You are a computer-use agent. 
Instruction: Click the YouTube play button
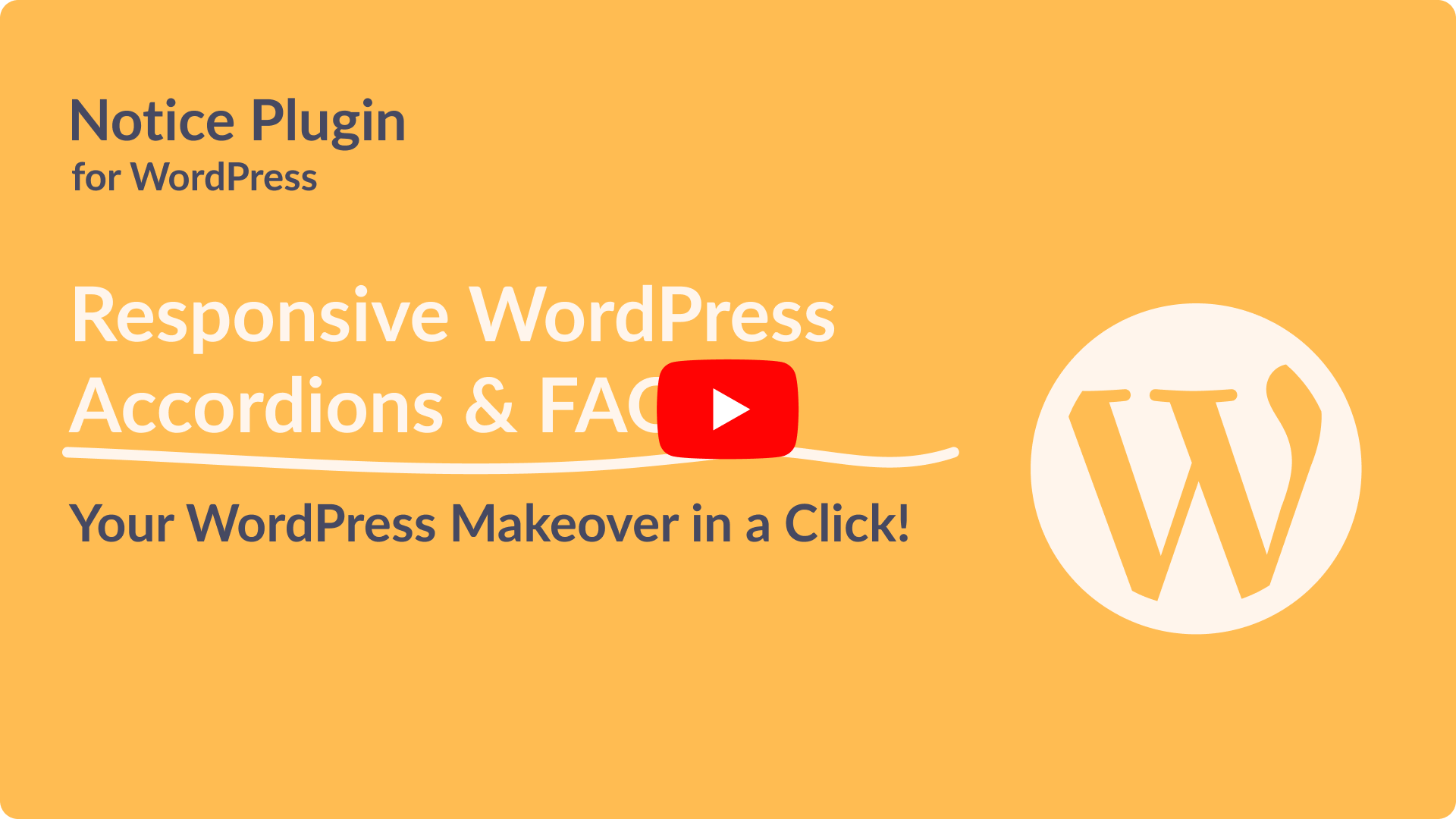point(728,409)
